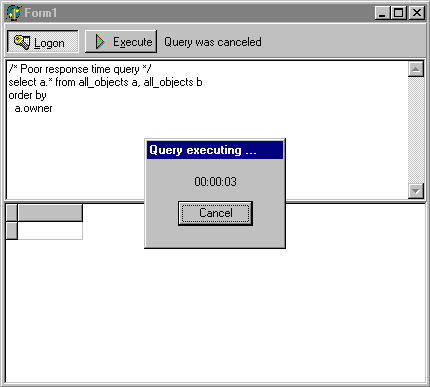Maximize the Form1 window
This screenshot has height=387, width=430.
tap(399, 13)
